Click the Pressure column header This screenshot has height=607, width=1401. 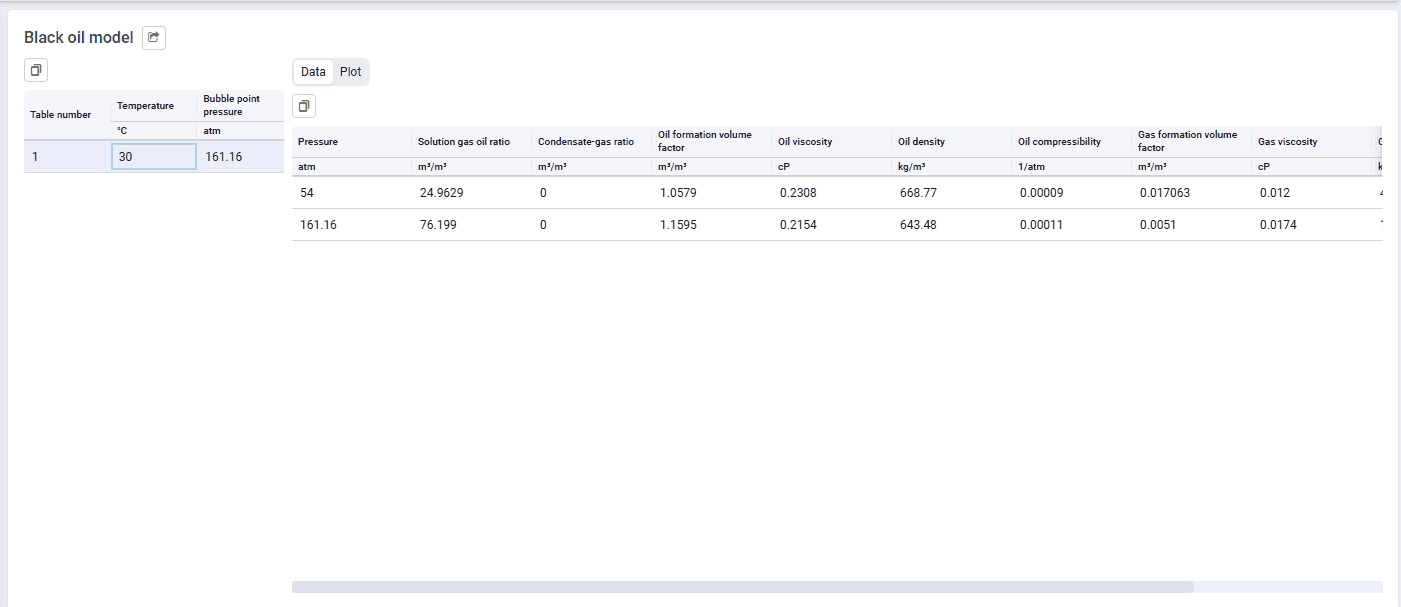click(352, 142)
